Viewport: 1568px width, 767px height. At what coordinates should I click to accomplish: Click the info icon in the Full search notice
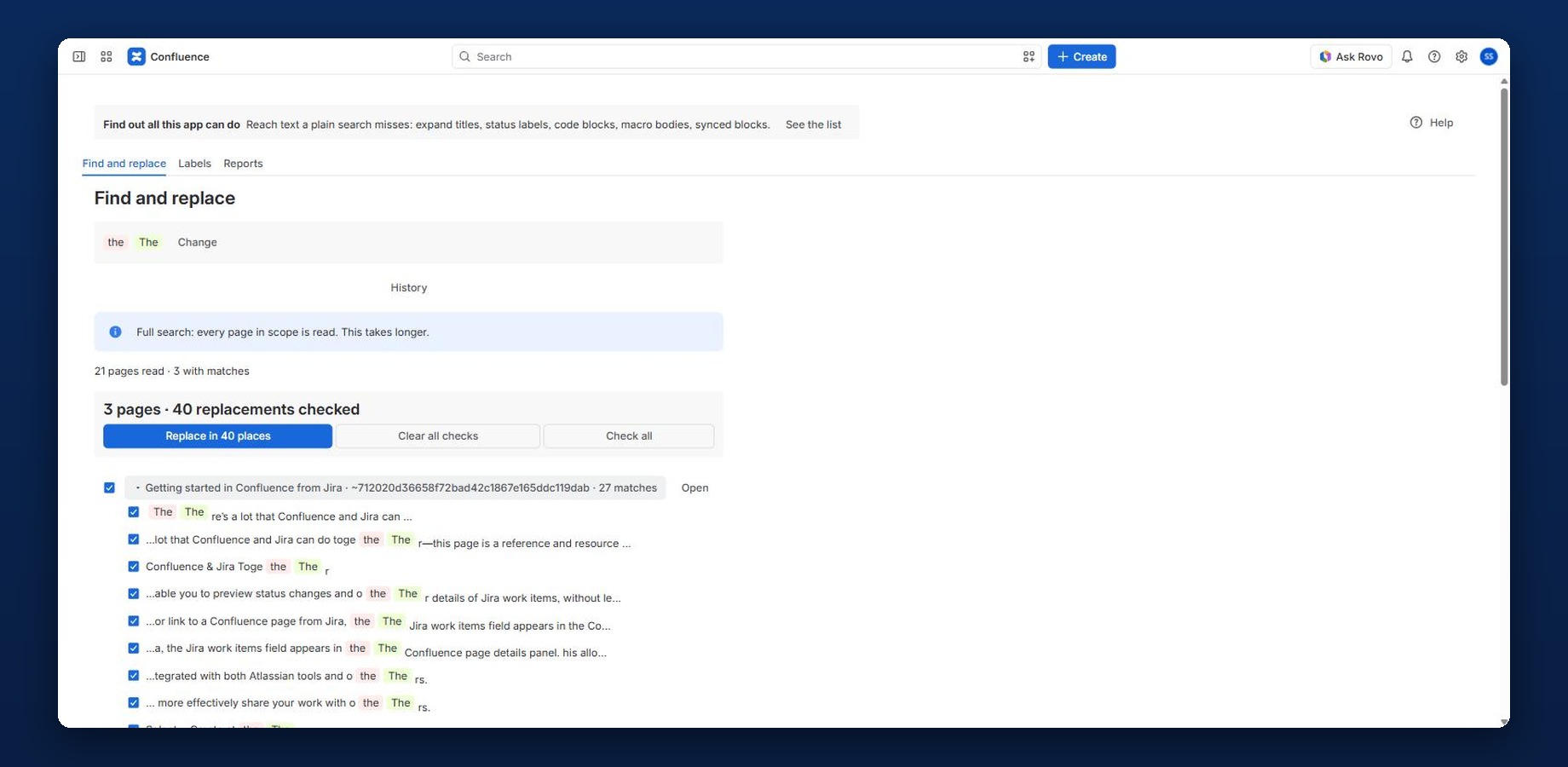point(115,332)
